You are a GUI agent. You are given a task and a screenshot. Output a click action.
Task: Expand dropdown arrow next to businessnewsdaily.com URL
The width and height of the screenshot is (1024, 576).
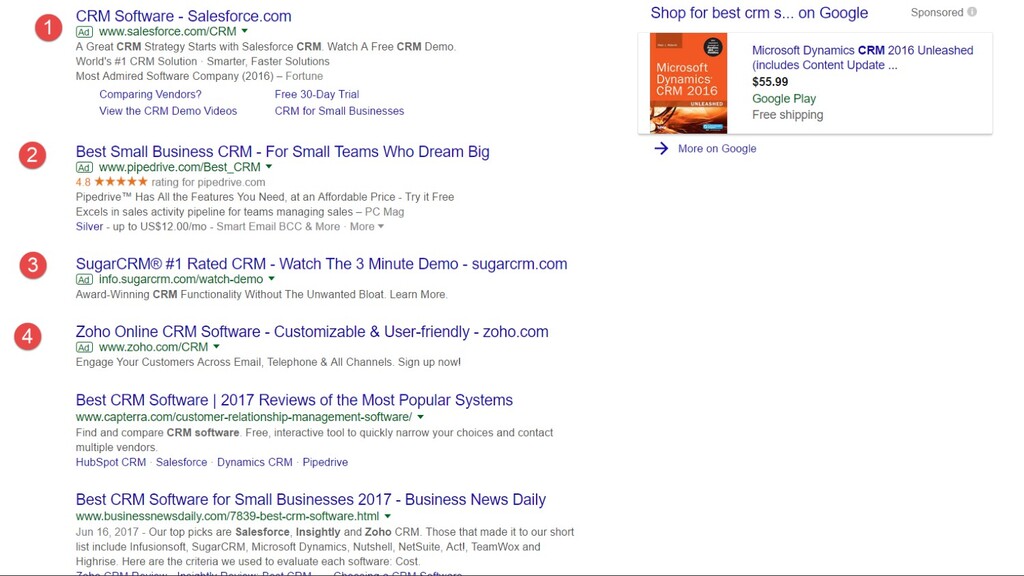pos(387,516)
